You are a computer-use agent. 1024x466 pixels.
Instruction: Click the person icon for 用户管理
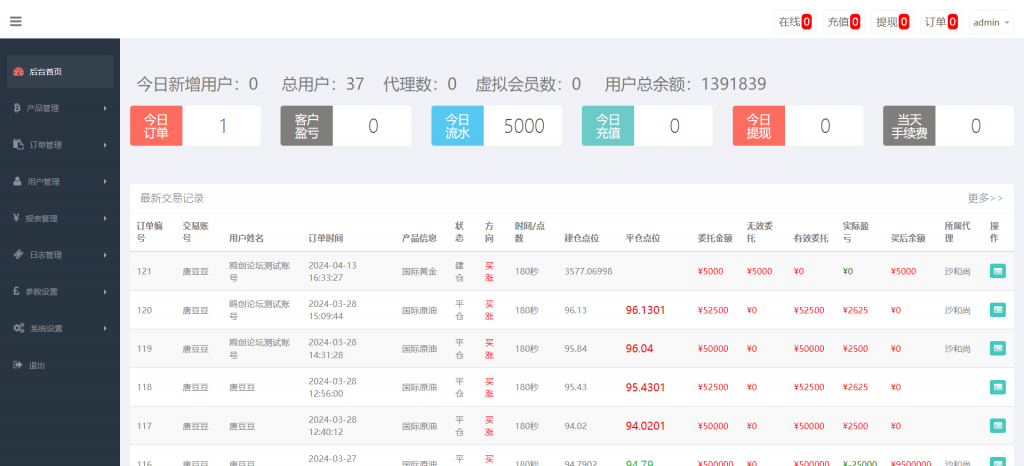(18, 181)
